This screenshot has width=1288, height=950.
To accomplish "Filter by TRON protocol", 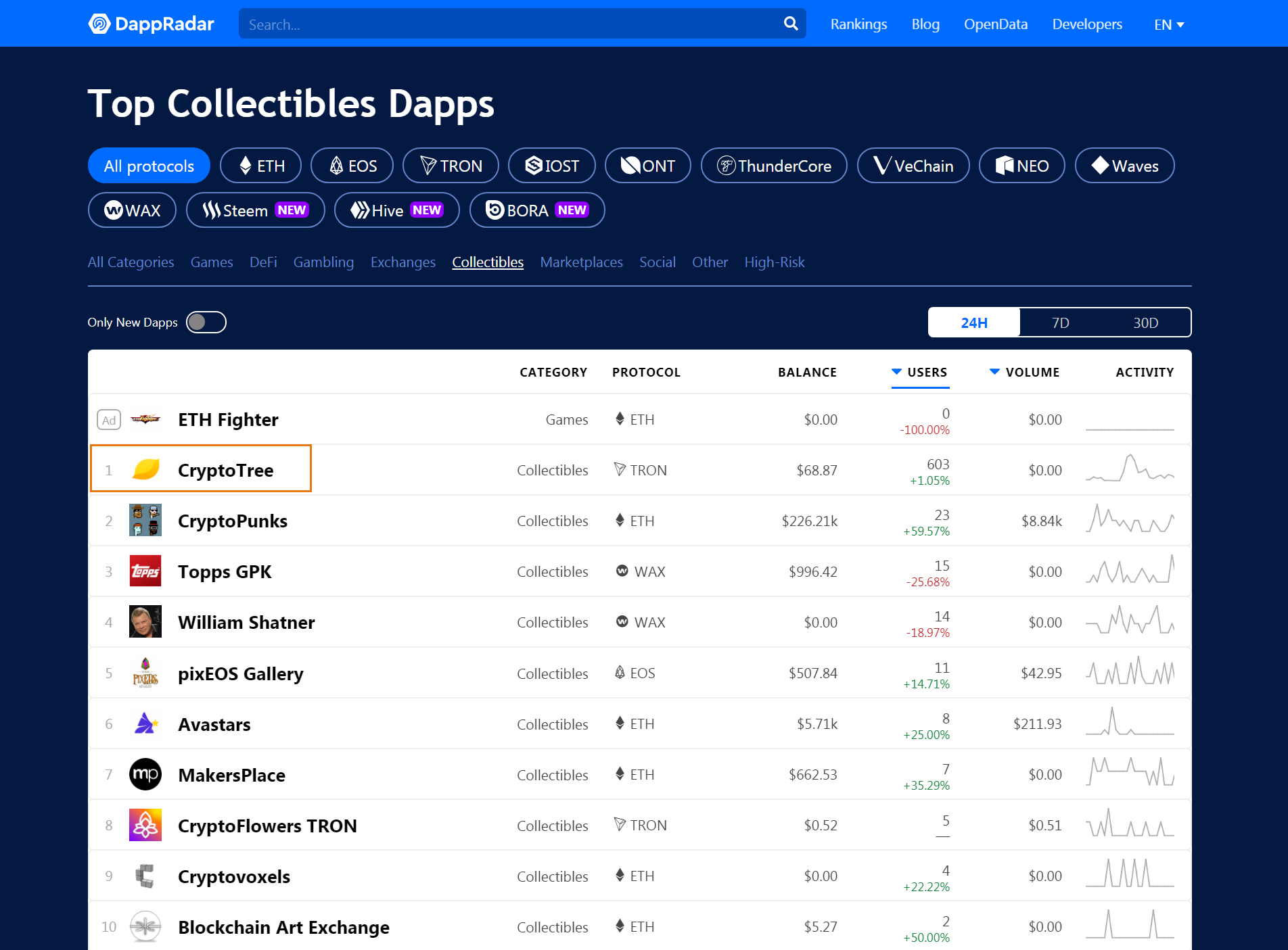I will click(x=451, y=166).
